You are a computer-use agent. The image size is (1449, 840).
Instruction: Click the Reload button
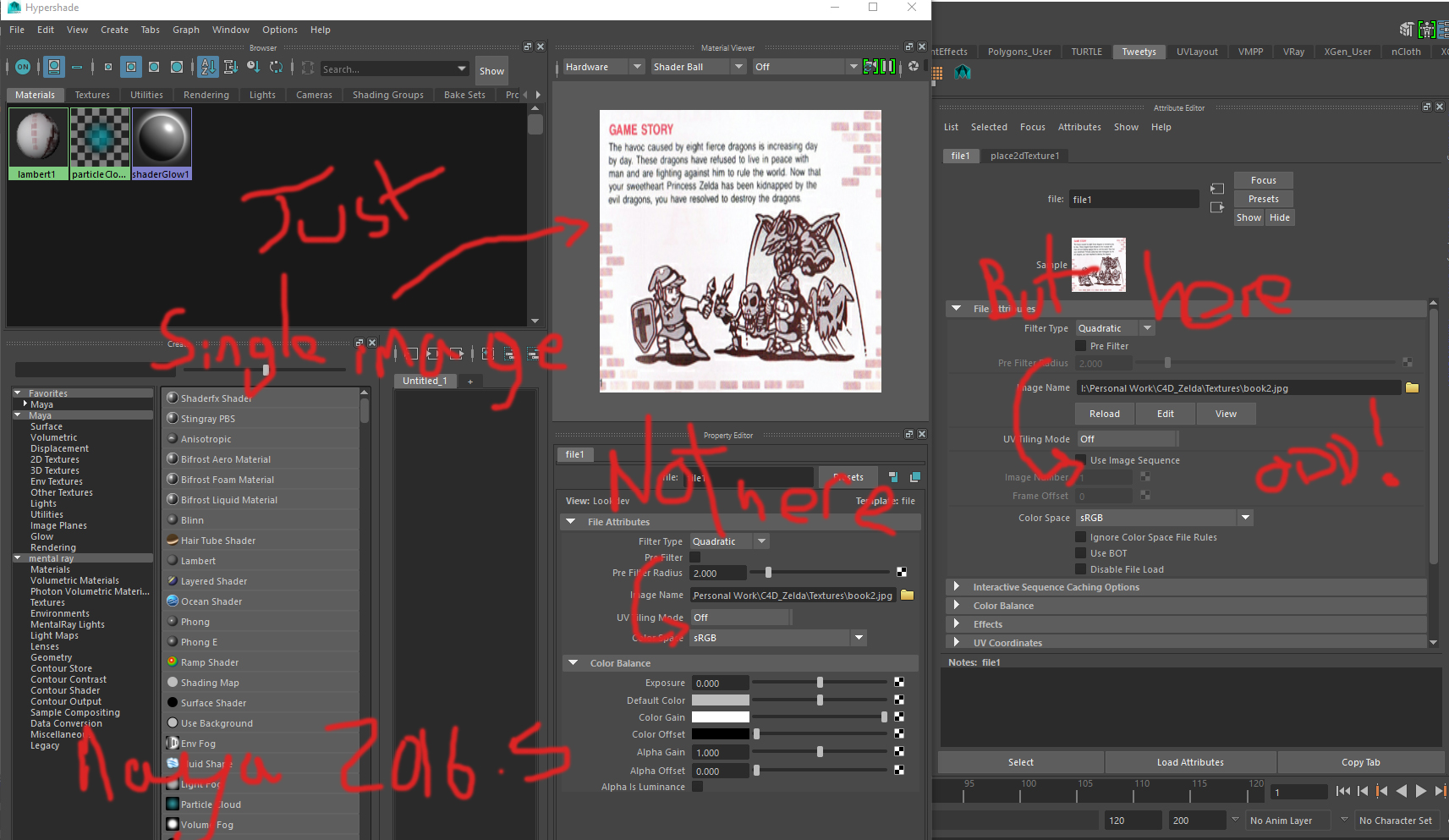pos(1104,414)
